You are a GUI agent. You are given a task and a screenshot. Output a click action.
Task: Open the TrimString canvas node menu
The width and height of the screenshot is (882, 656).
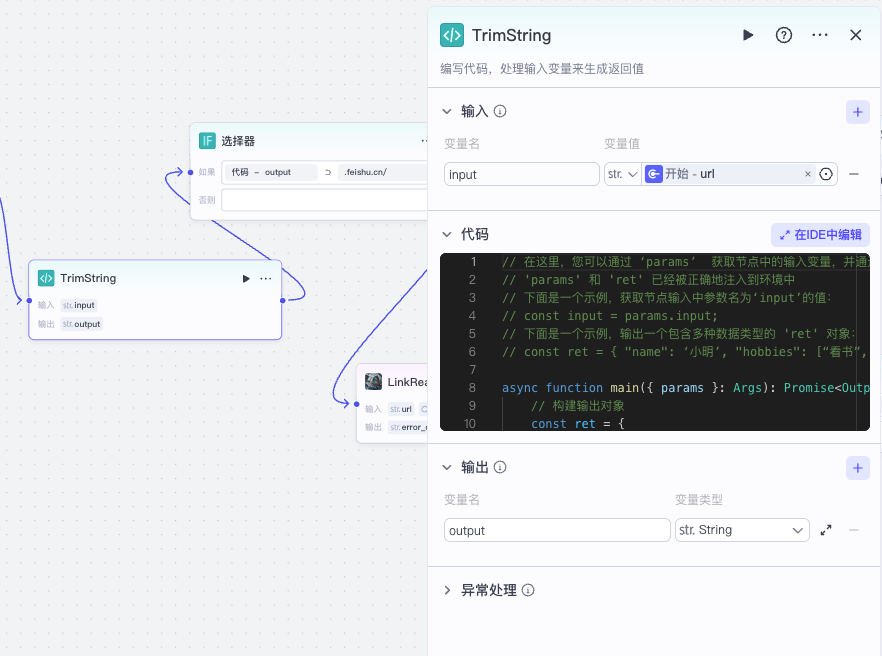click(266, 278)
